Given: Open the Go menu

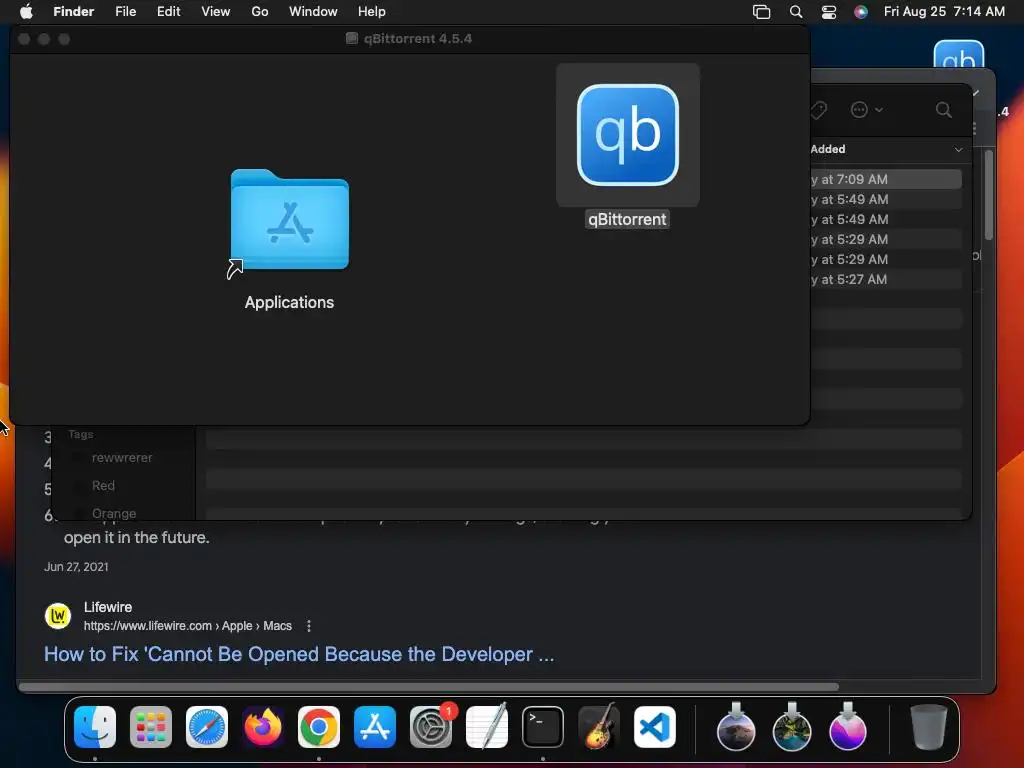Looking at the screenshot, I should [x=260, y=11].
